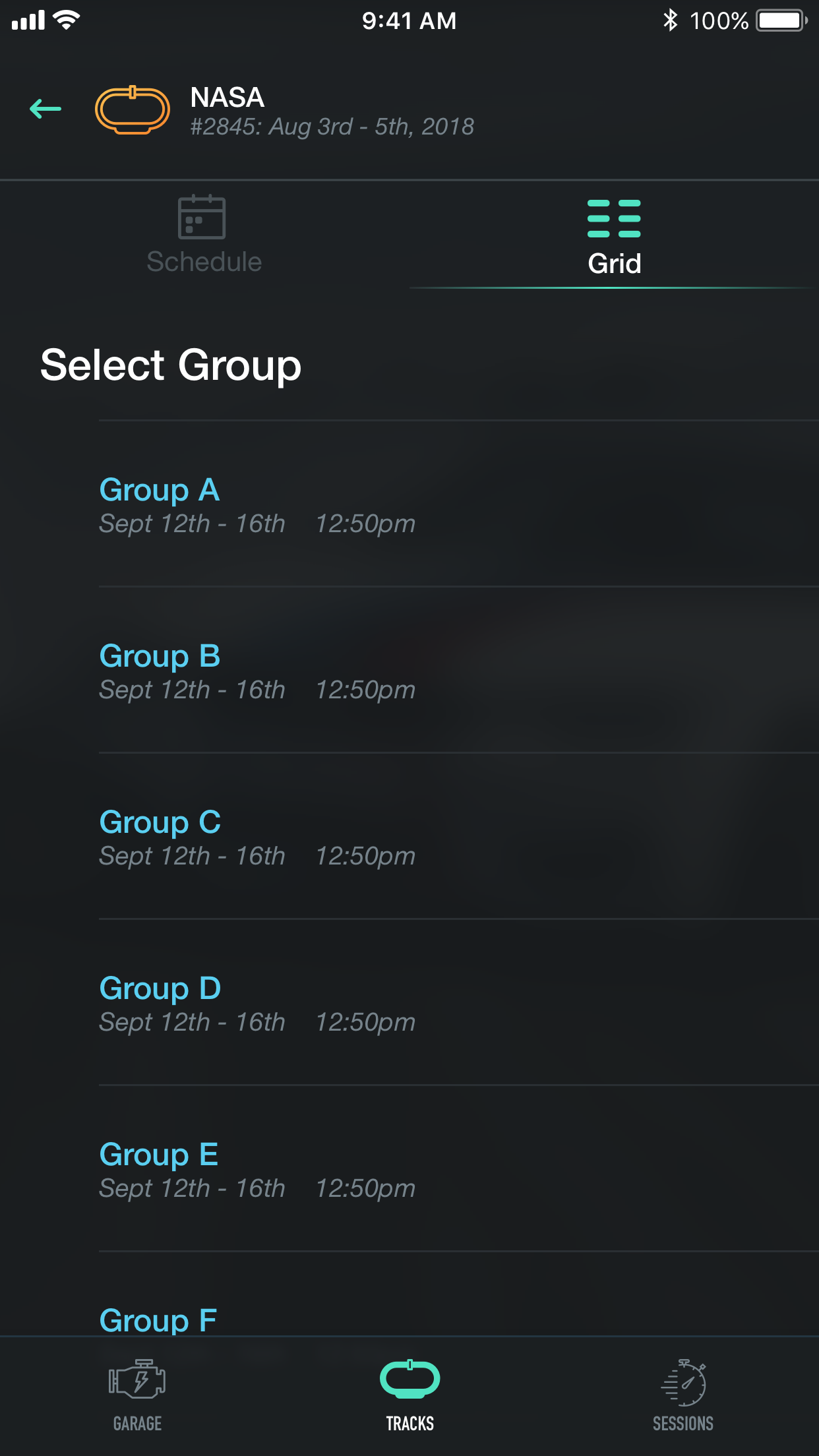
Task: Tap the battery indicator icon
Action: pyautogui.click(x=781, y=20)
